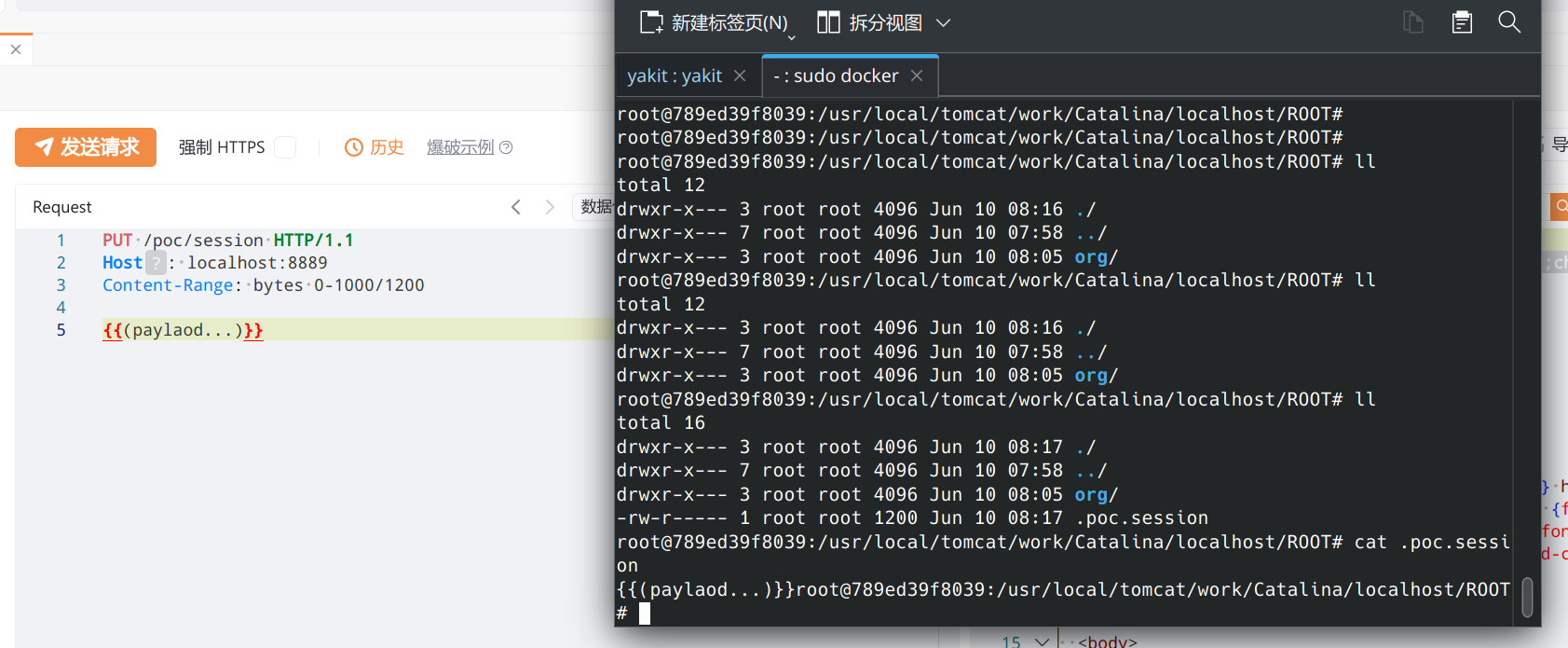Viewport: 1568px width, 648px height.
Task: Open the 拆分视图 split view menu
Action: point(883,22)
